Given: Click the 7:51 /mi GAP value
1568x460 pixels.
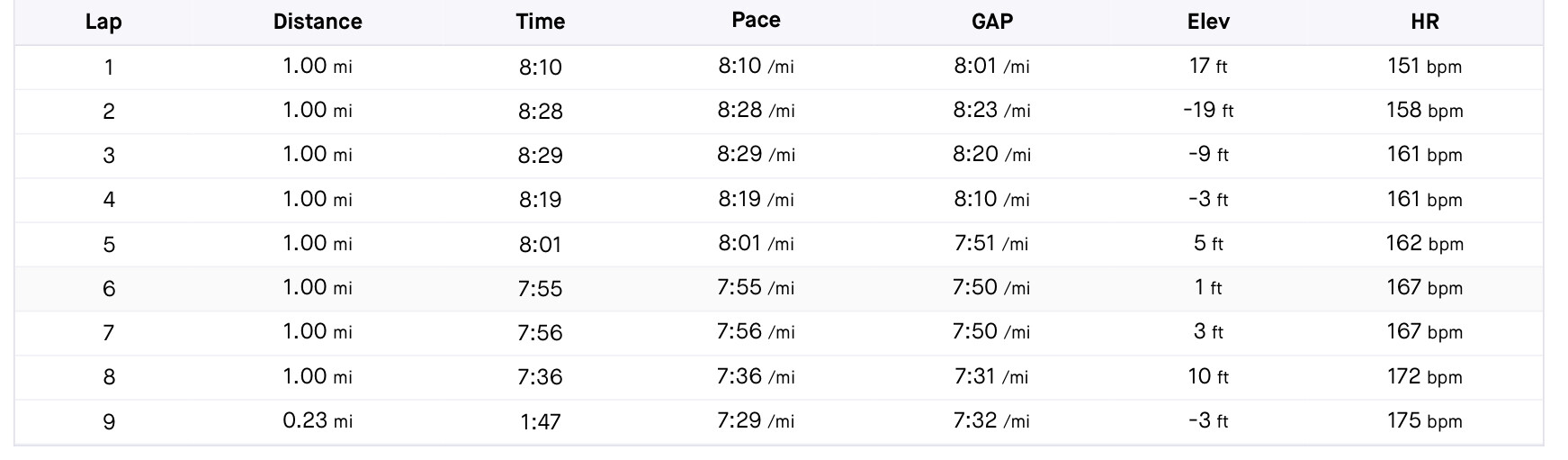Looking at the screenshot, I should pyautogui.click(x=991, y=243).
